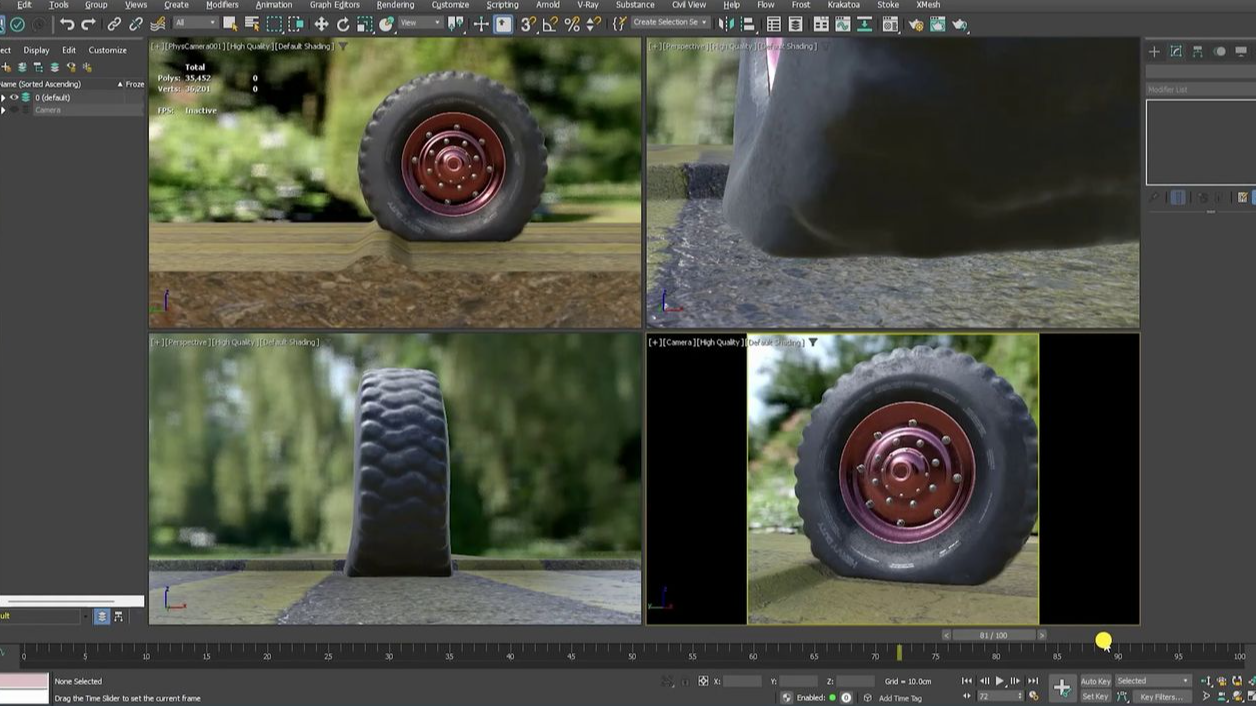Activate the Scale tool

(364, 25)
